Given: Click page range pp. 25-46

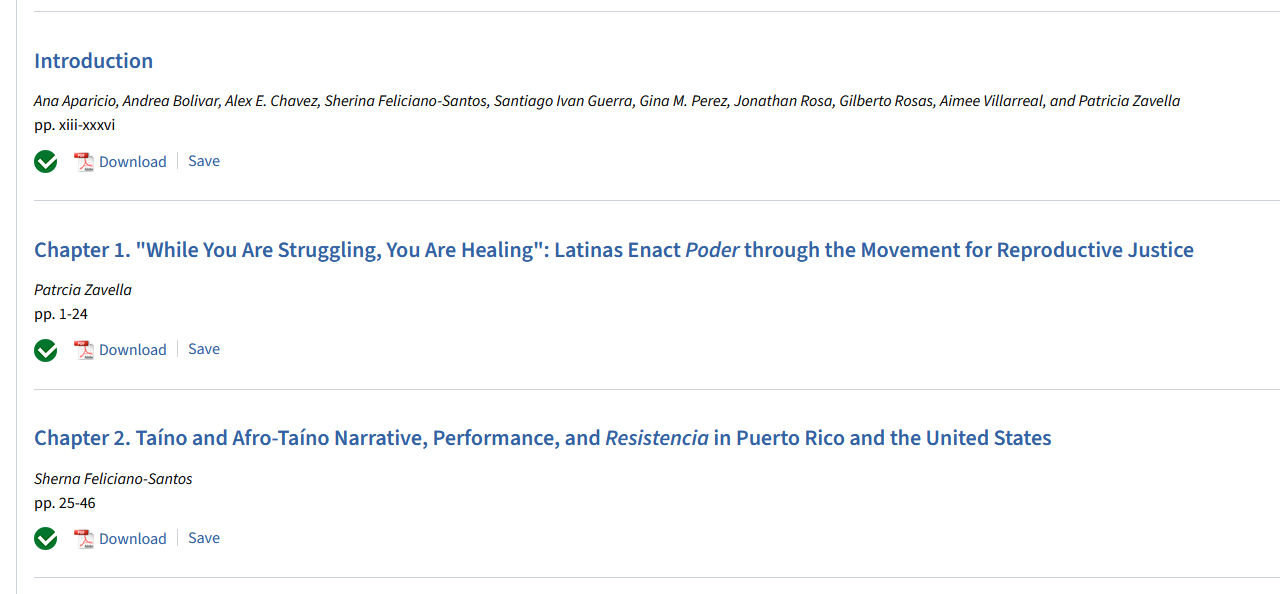Looking at the screenshot, I should 65,503.
